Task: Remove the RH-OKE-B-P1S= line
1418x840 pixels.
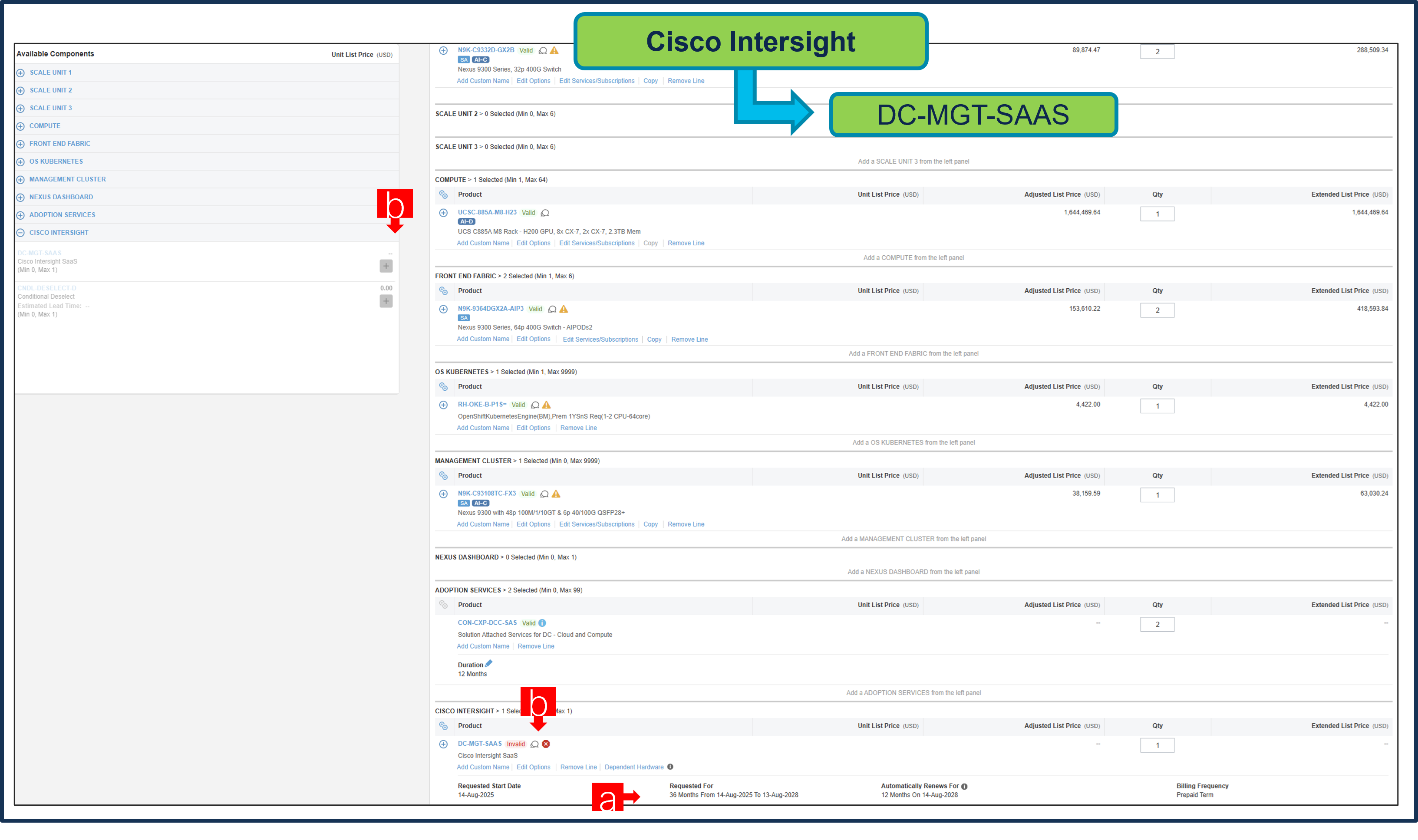Action: coord(578,427)
